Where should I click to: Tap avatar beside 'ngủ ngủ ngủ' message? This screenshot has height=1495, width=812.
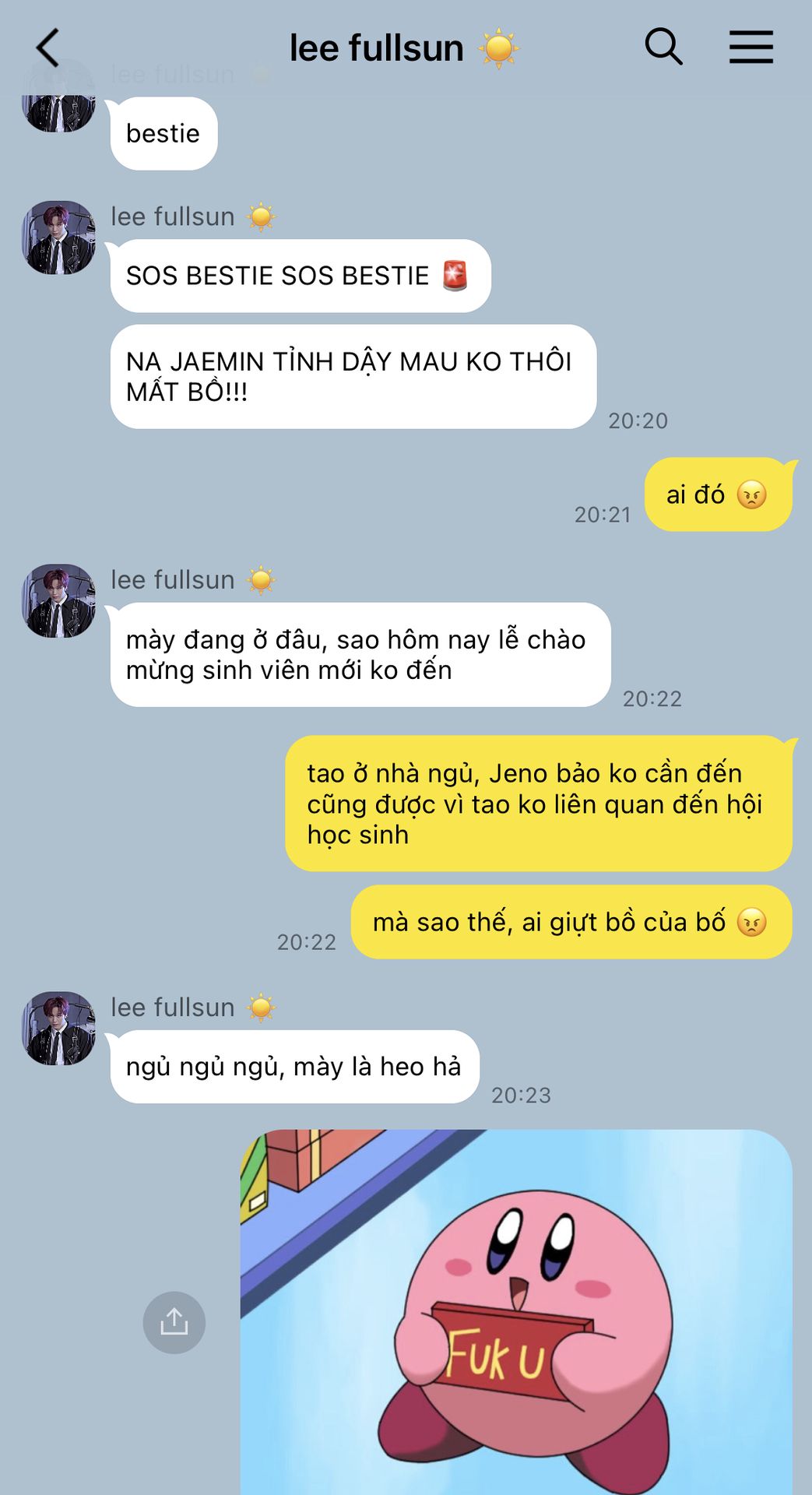(58, 1029)
